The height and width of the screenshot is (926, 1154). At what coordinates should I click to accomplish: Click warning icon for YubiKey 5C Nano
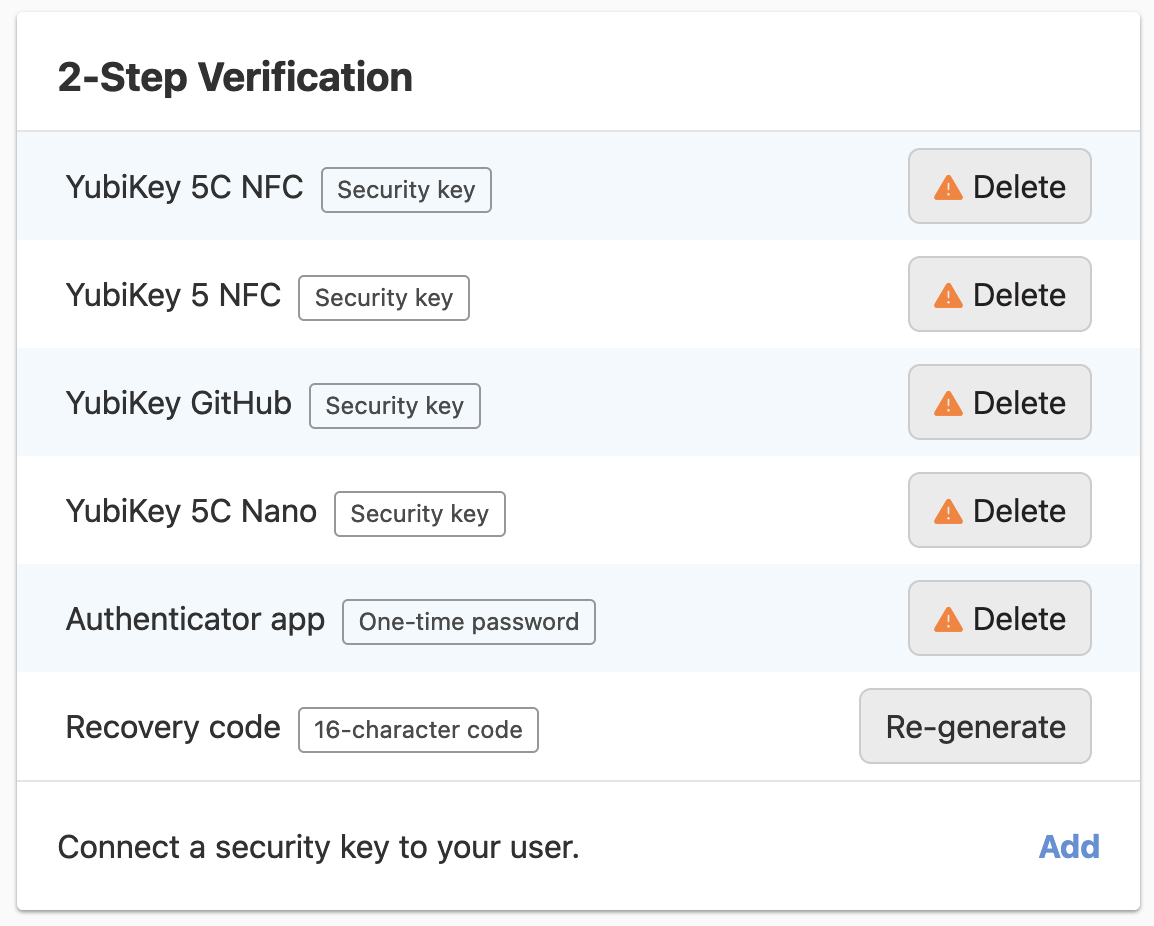coord(947,511)
